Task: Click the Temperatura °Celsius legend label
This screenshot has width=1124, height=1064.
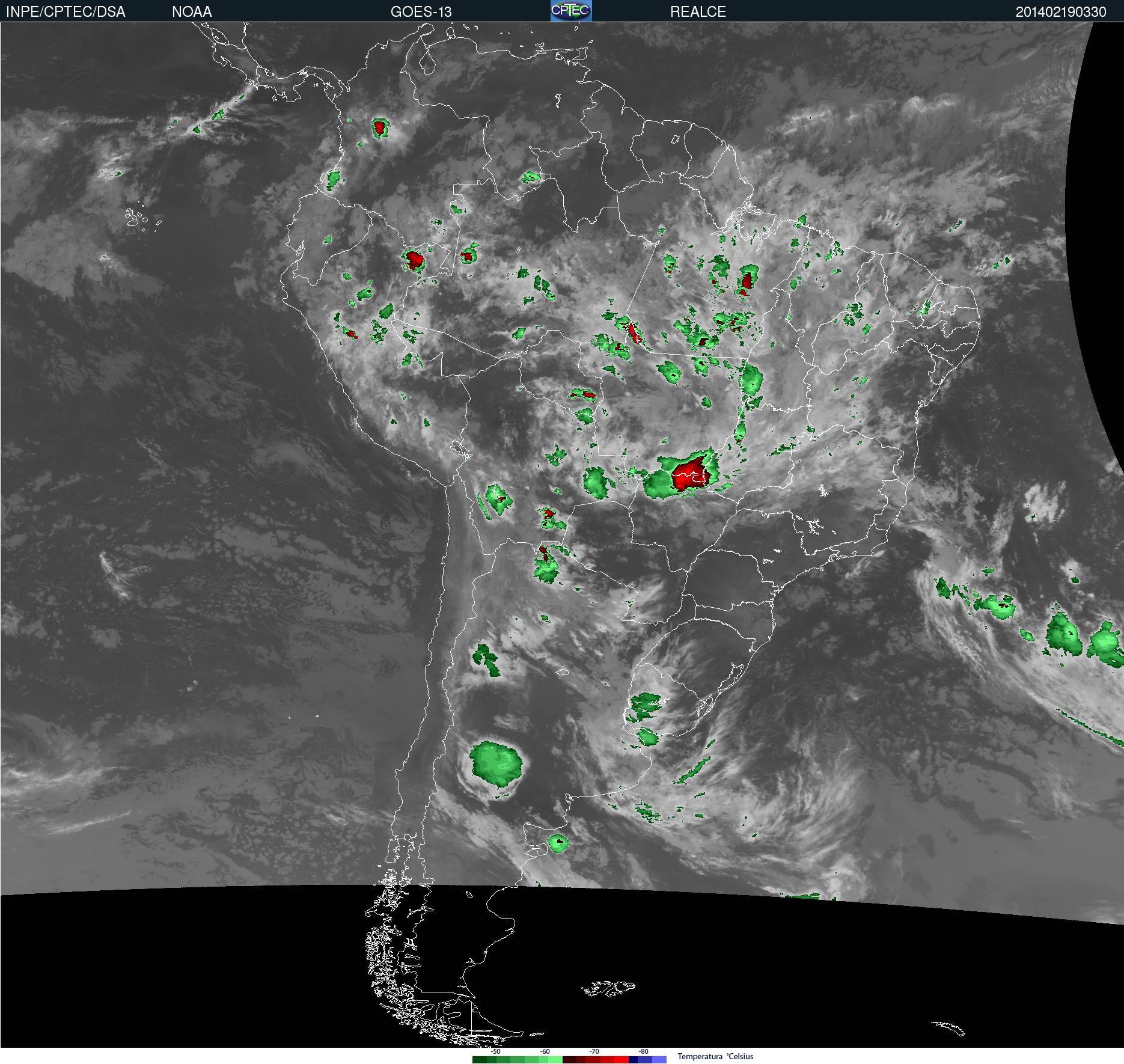Action: click(715, 1056)
